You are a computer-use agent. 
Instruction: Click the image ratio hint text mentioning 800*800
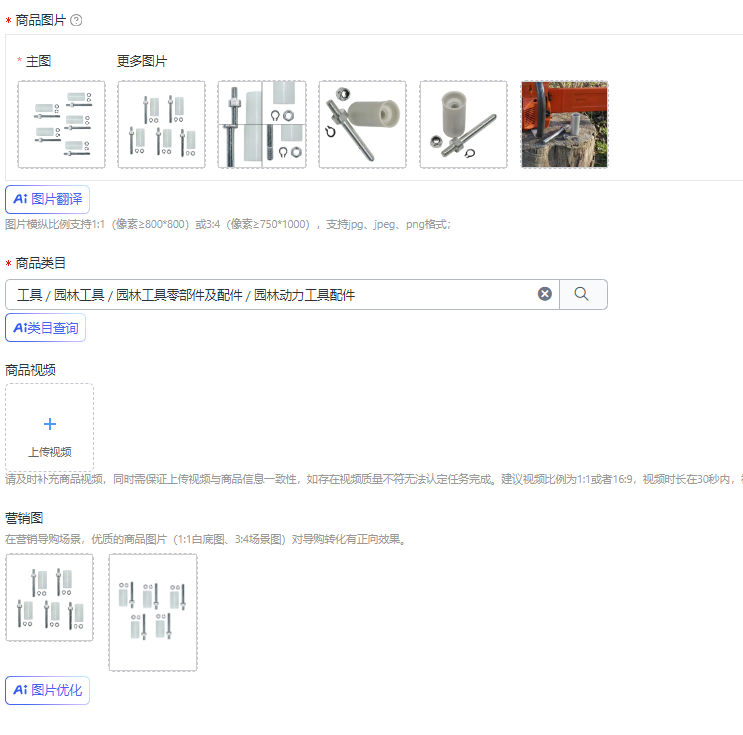(228, 225)
